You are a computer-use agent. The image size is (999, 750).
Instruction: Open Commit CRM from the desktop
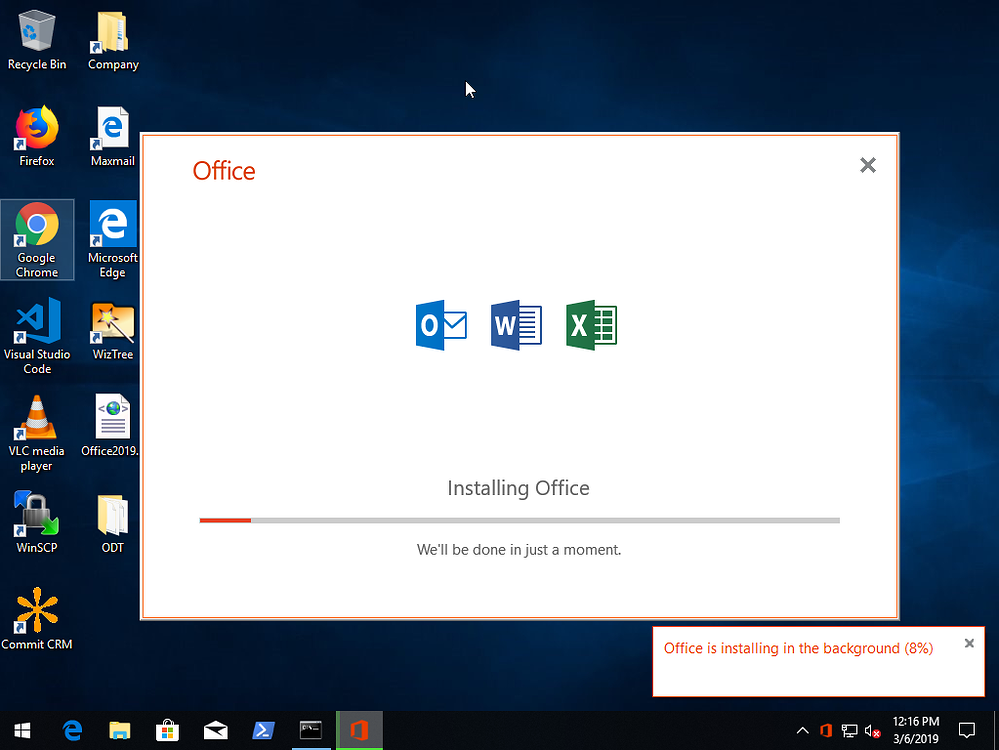coord(37,612)
